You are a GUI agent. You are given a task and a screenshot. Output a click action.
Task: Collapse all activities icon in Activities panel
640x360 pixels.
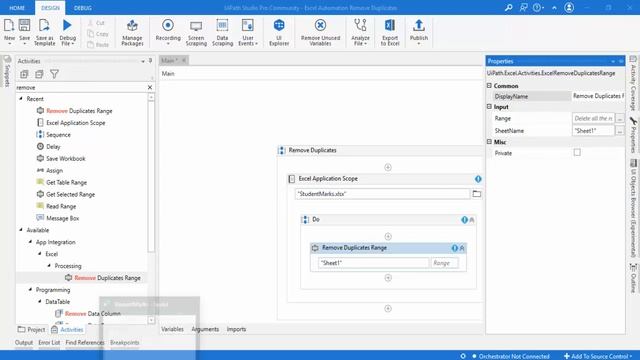(x=39, y=74)
